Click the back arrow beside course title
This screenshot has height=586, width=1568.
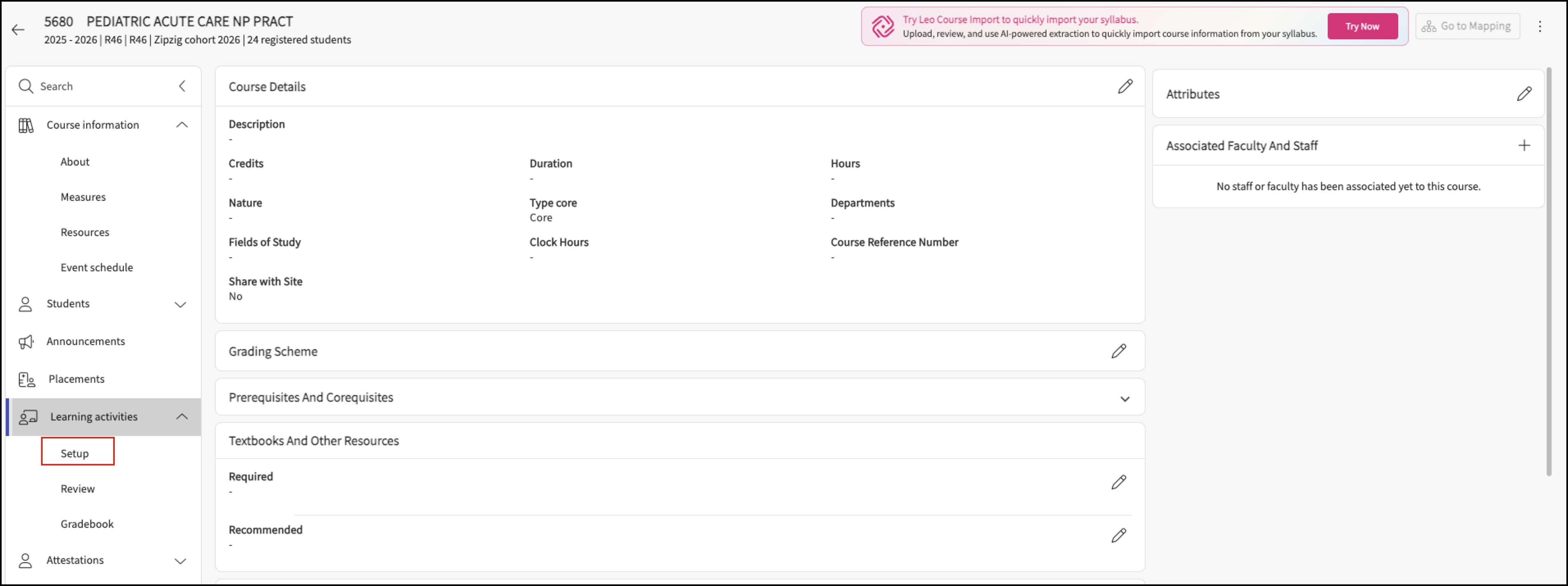click(18, 30)
